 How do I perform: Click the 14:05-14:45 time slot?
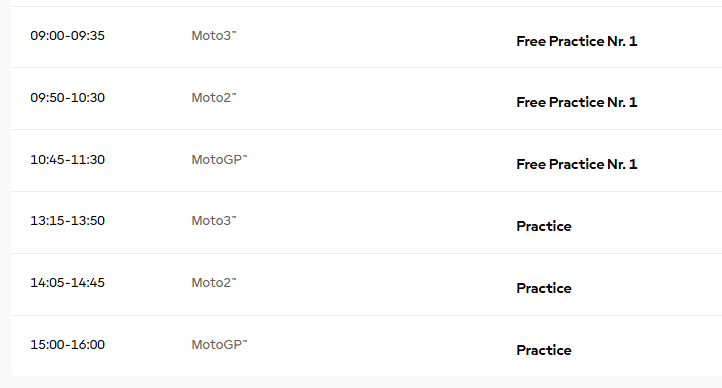click(67, 283)
